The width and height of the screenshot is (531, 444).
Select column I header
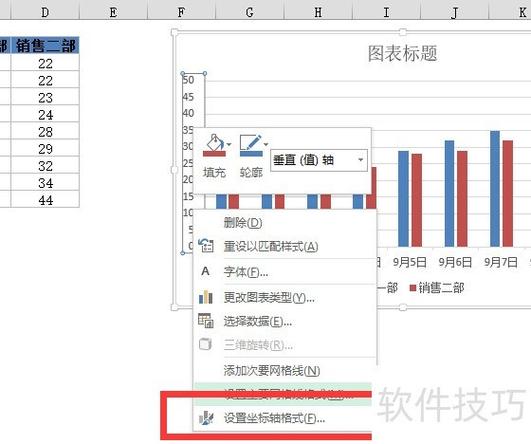coord(386,13)
